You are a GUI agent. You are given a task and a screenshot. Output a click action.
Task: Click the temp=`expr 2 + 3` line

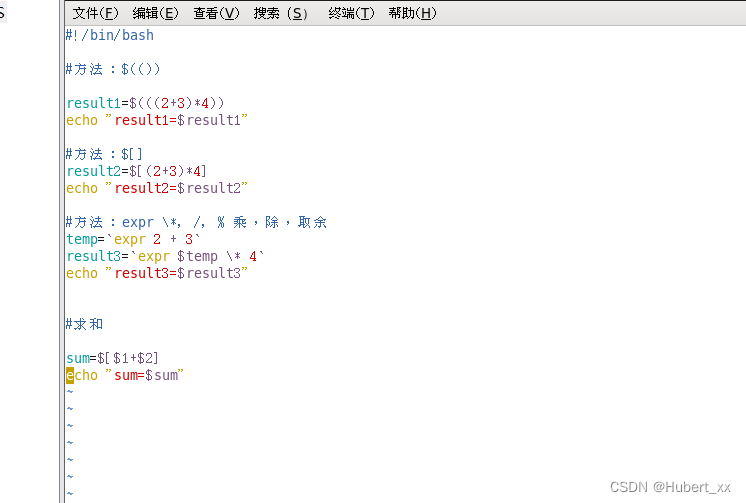coord(133,239)
